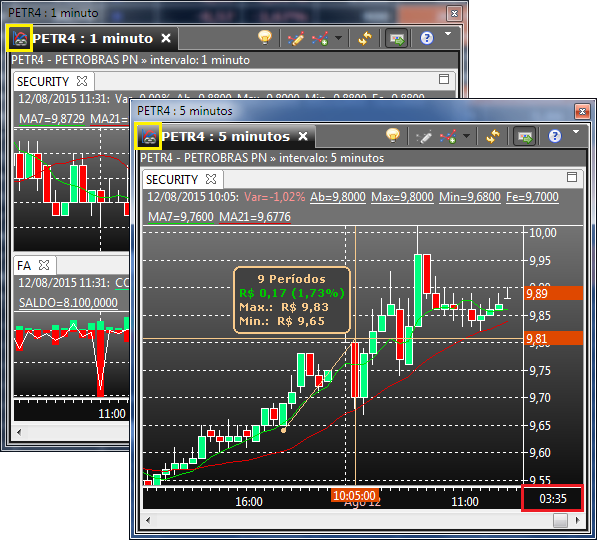Click MA21=9,6776 indicator label
This screenshot has width=597, height=540.
tap(255, 217)
